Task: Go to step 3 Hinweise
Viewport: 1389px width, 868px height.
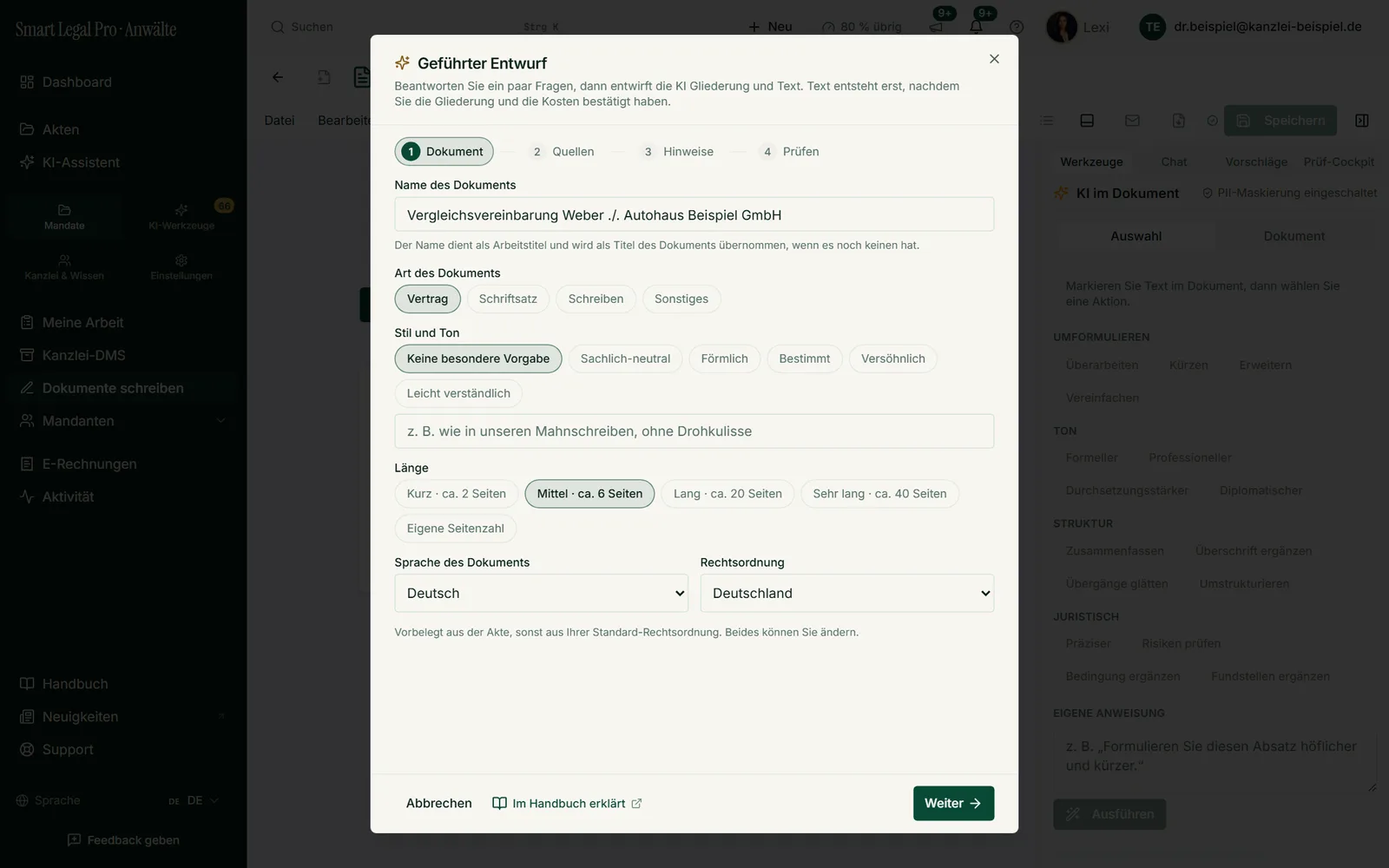Action: point(678,151)
